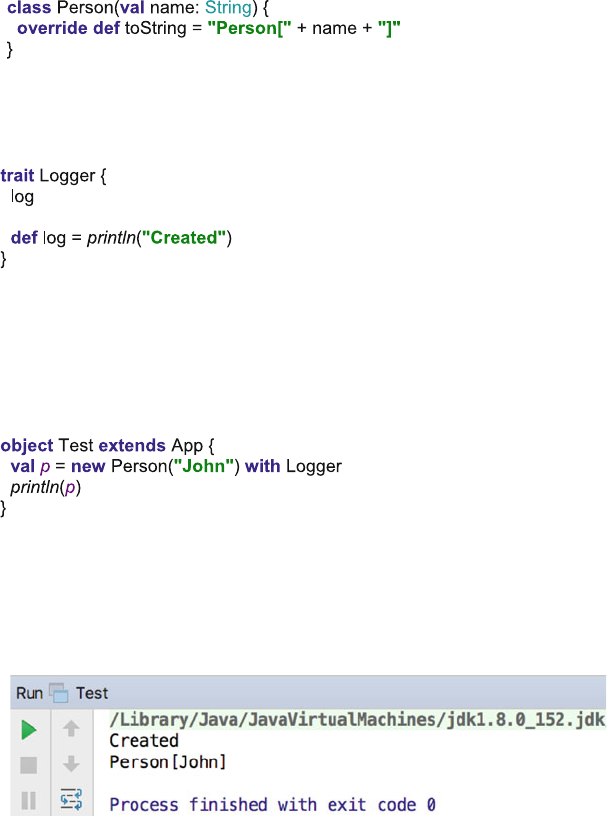Click the "Created" console output line
This screenshot has width=607, height=816.
[144, 741]
